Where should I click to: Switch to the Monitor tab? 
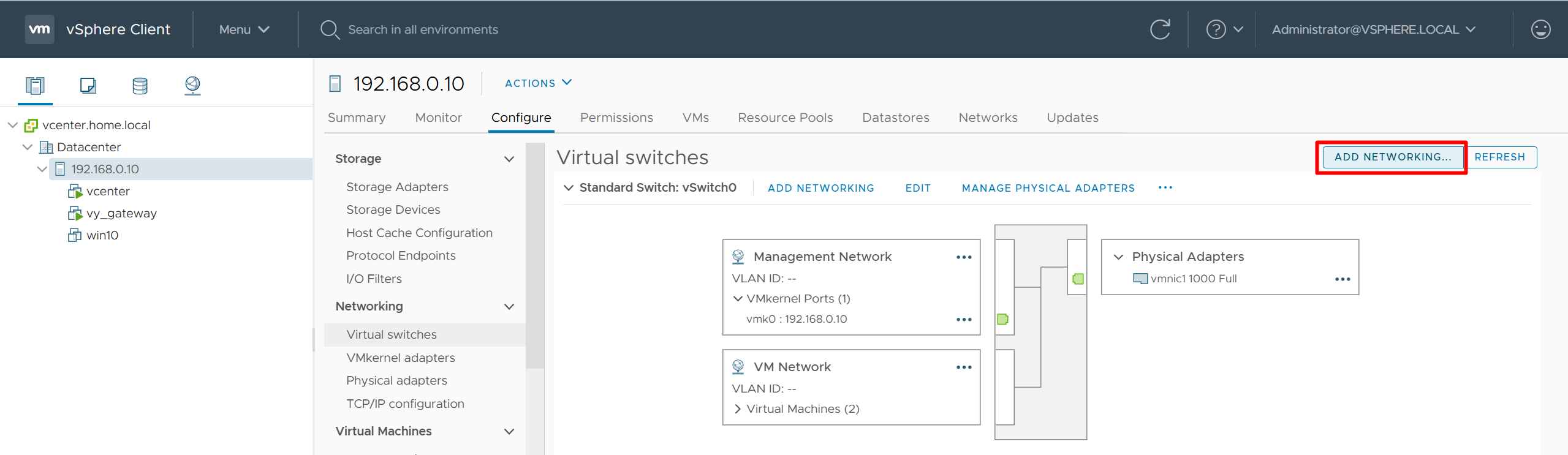(438, 118)
